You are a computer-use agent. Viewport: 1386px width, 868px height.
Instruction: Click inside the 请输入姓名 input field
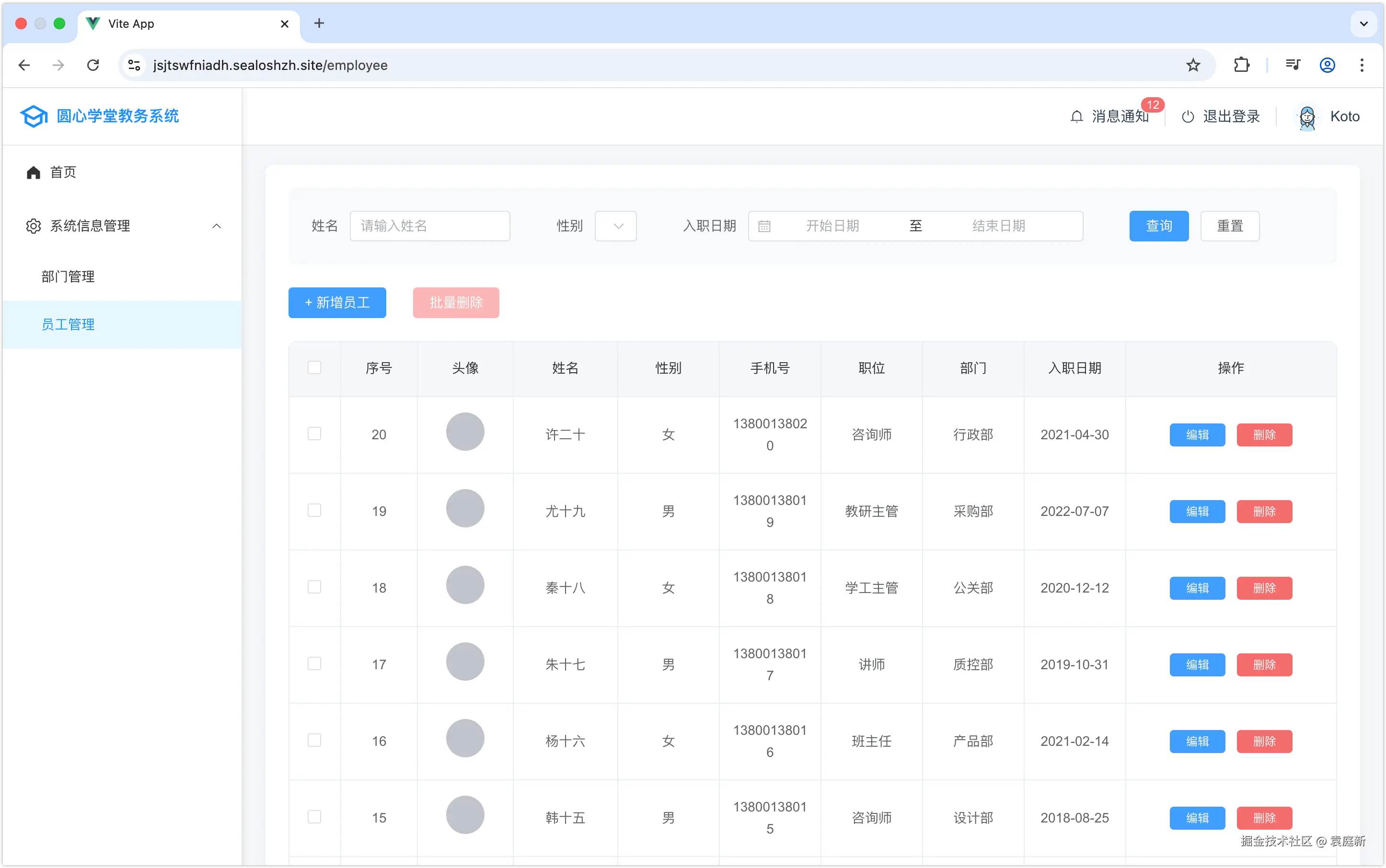coord(429,226)
